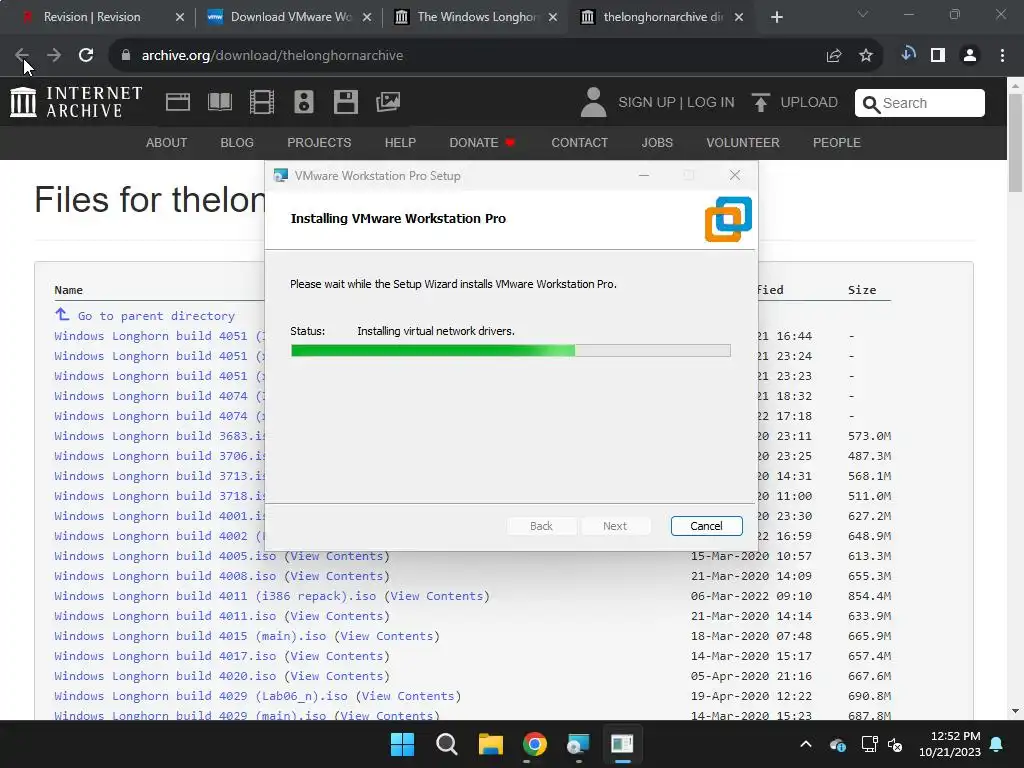Click the taskbar clock and date
Screen dimensions: 1024x768
click(950, 744)
